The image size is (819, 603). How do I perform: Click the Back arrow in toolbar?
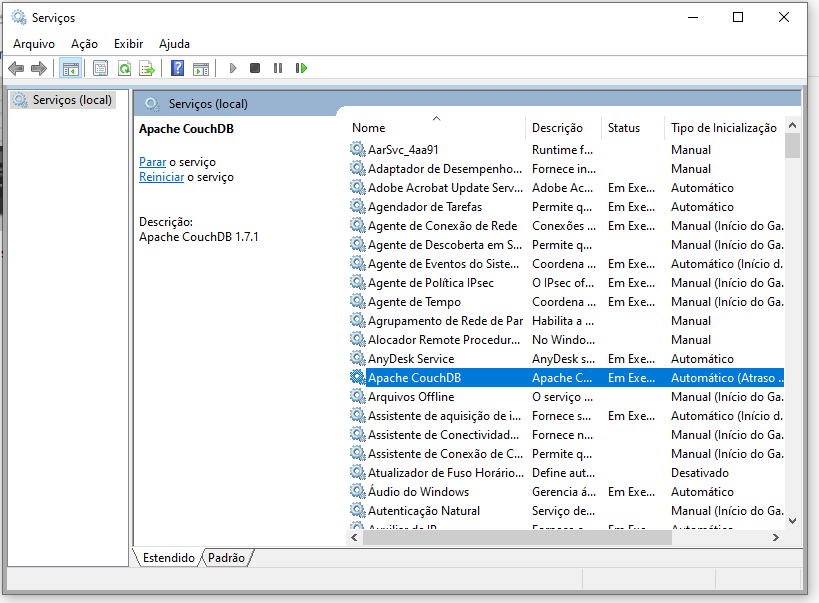[x=16, y=68]
